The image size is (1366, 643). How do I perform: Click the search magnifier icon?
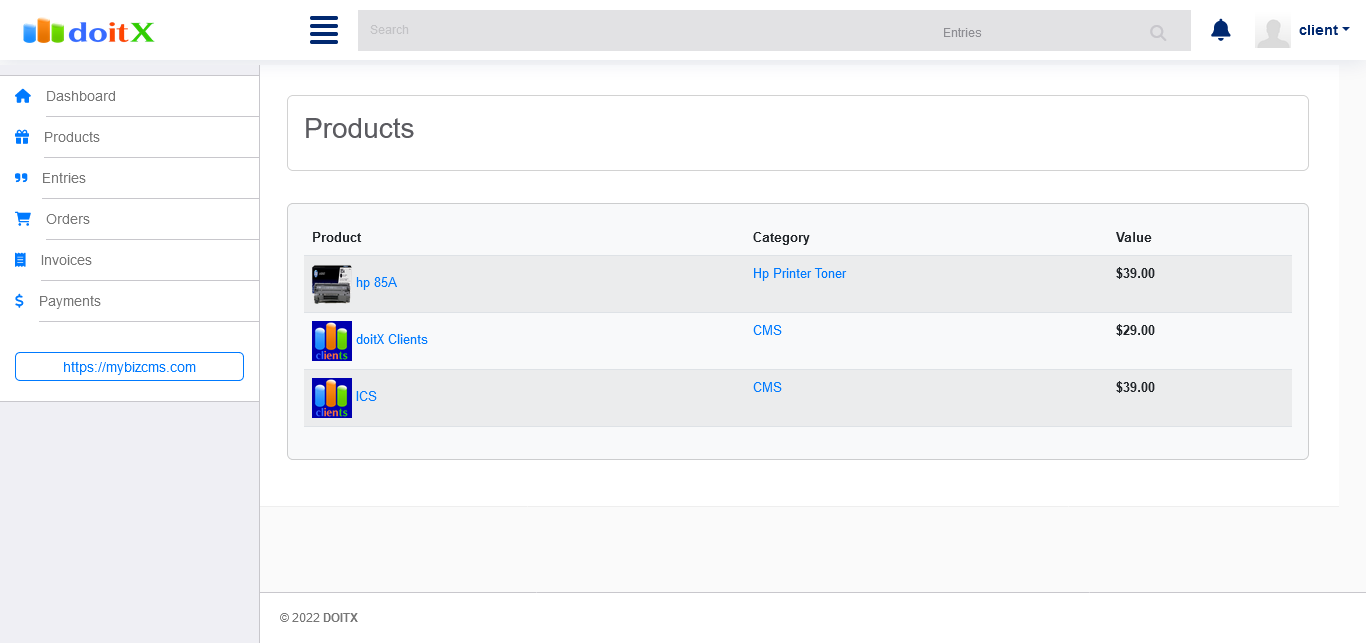(x=1158, y=33)
